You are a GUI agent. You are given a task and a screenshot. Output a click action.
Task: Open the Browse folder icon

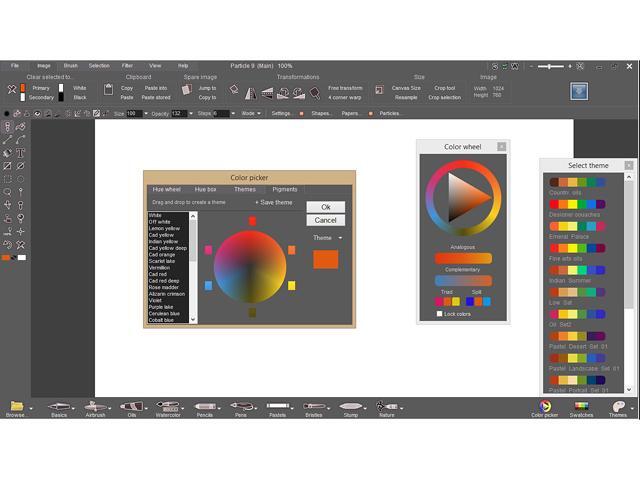pos(16,407)
